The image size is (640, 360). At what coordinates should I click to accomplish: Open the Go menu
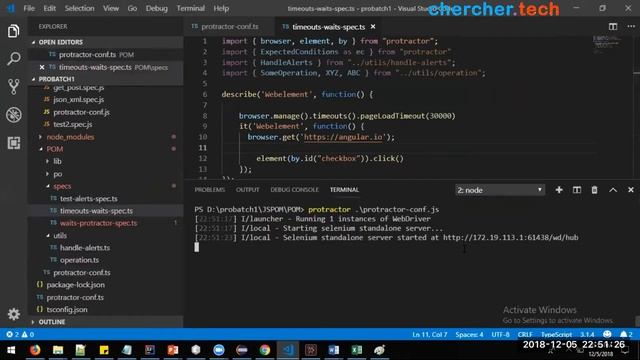(x=132, y=8)
